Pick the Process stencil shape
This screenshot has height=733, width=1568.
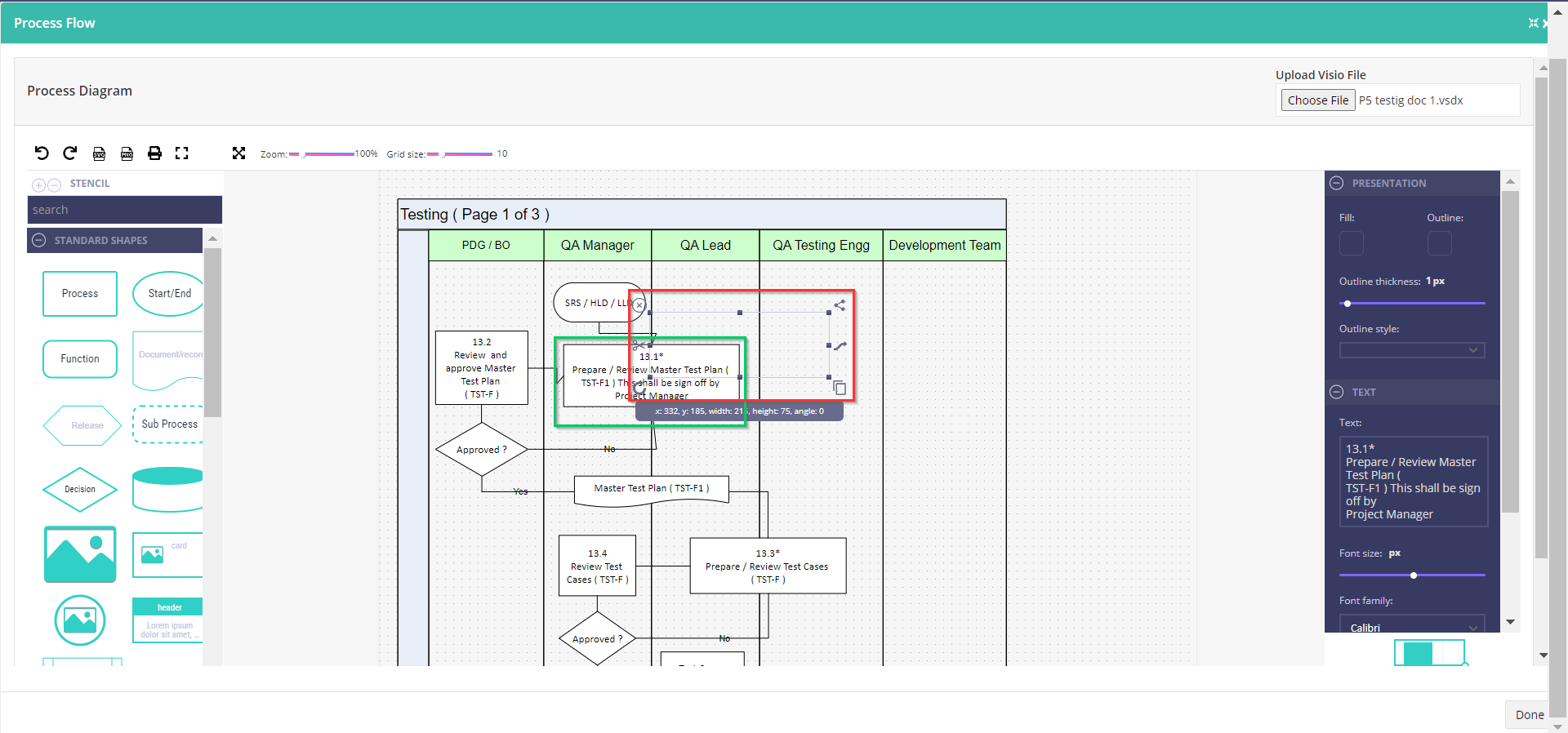click(x=80, y=294)
